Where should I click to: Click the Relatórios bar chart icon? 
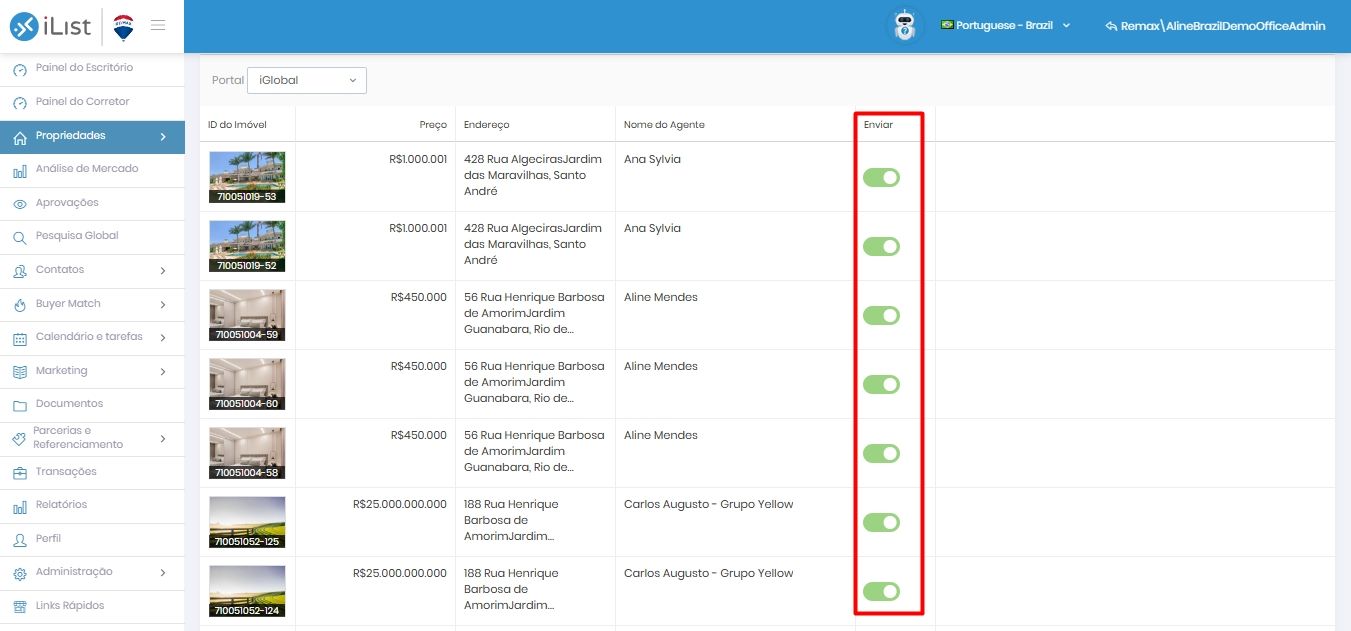pyautogui.click(x=20, y=506)
